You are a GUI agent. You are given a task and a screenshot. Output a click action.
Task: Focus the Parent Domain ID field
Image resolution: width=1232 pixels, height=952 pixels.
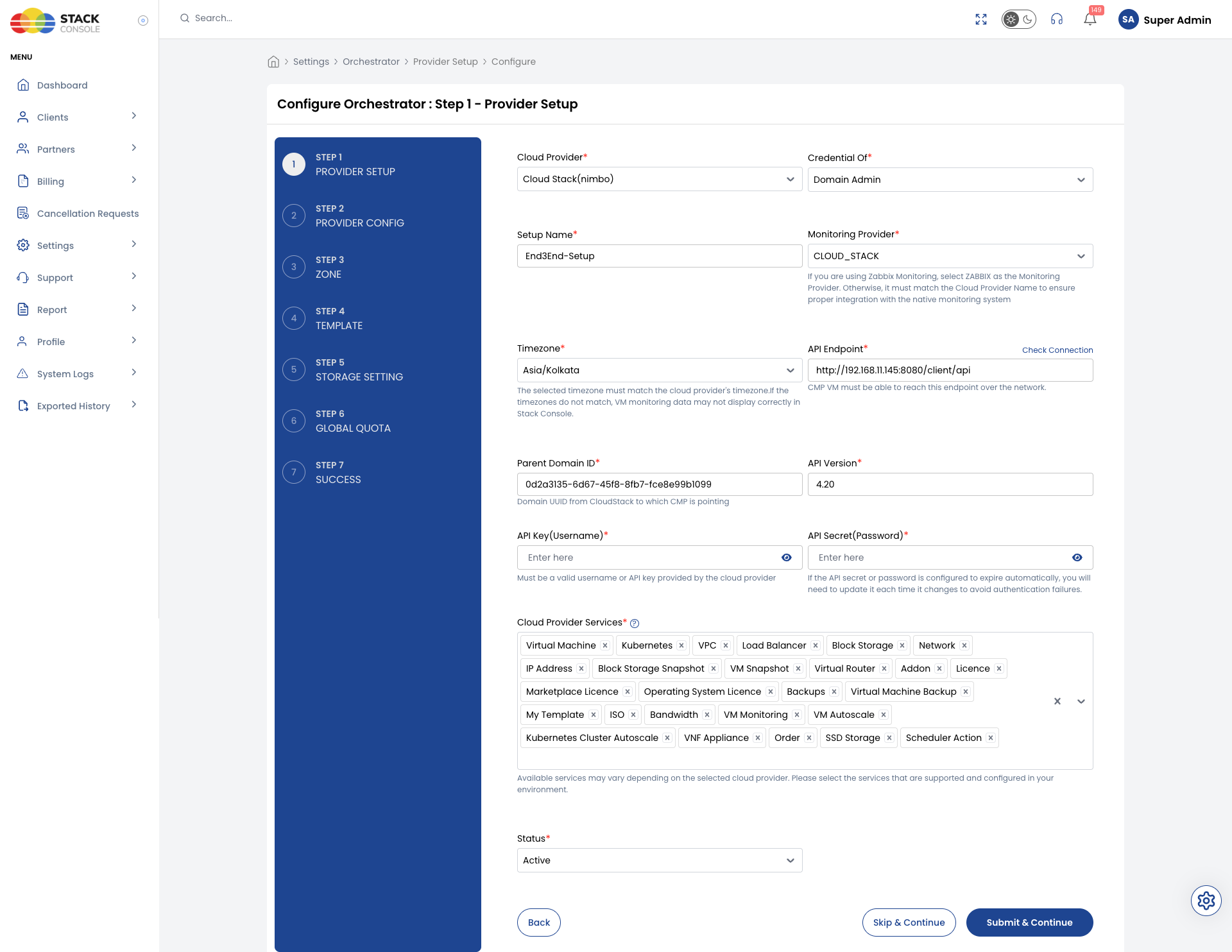[x=660, y=484]
